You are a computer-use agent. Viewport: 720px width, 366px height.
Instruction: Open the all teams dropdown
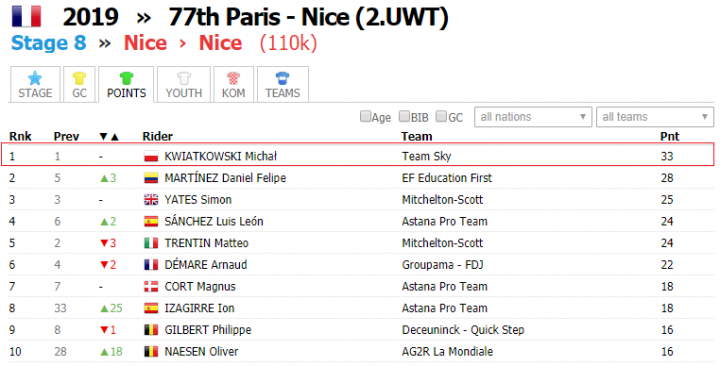655,117
